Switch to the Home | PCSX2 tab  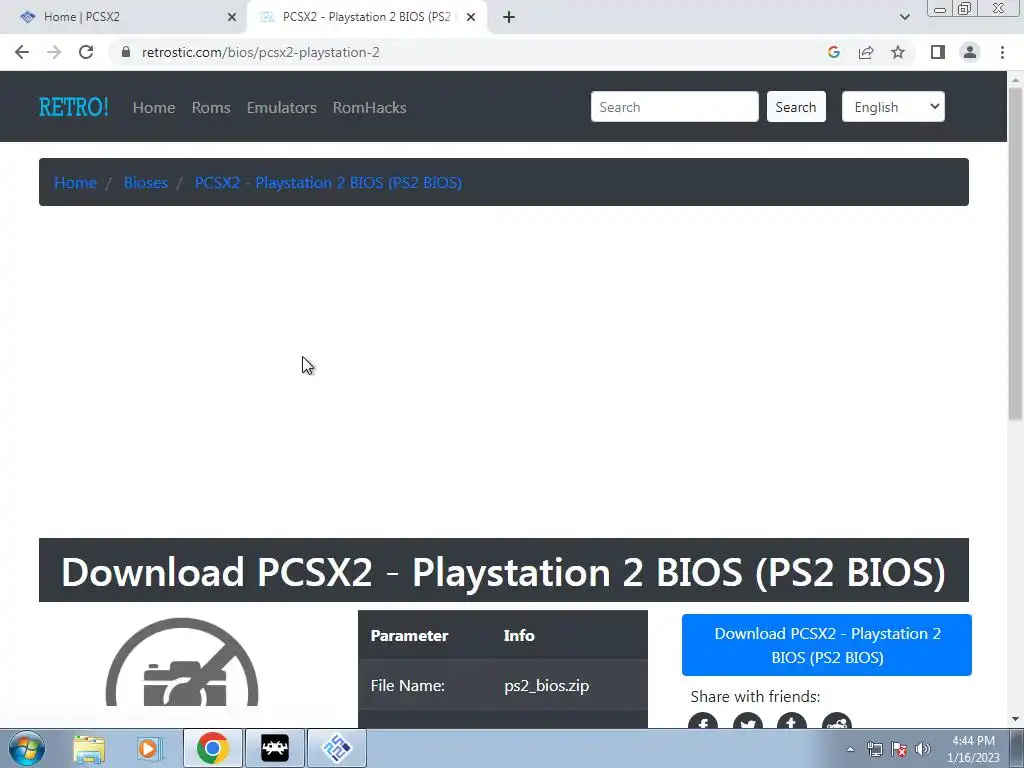[x=124, y=17]
